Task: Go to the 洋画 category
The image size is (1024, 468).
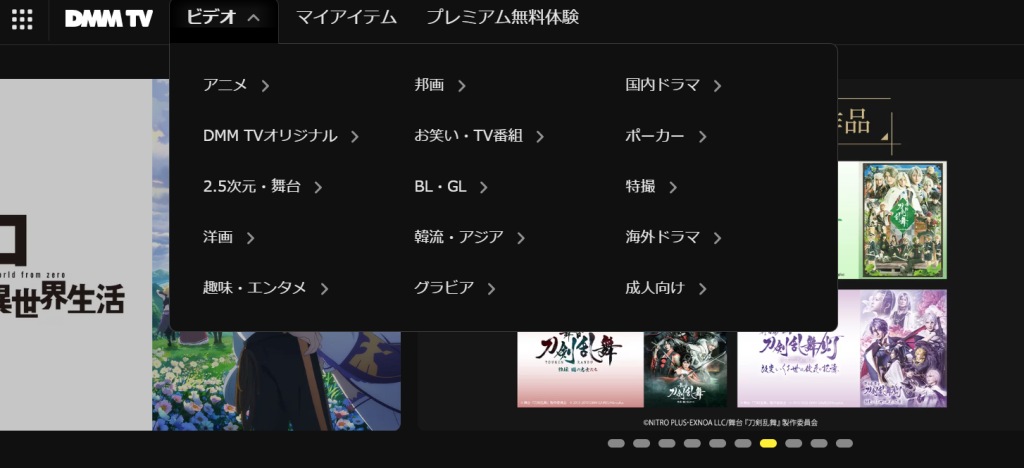Action: [x=218, y=237]
